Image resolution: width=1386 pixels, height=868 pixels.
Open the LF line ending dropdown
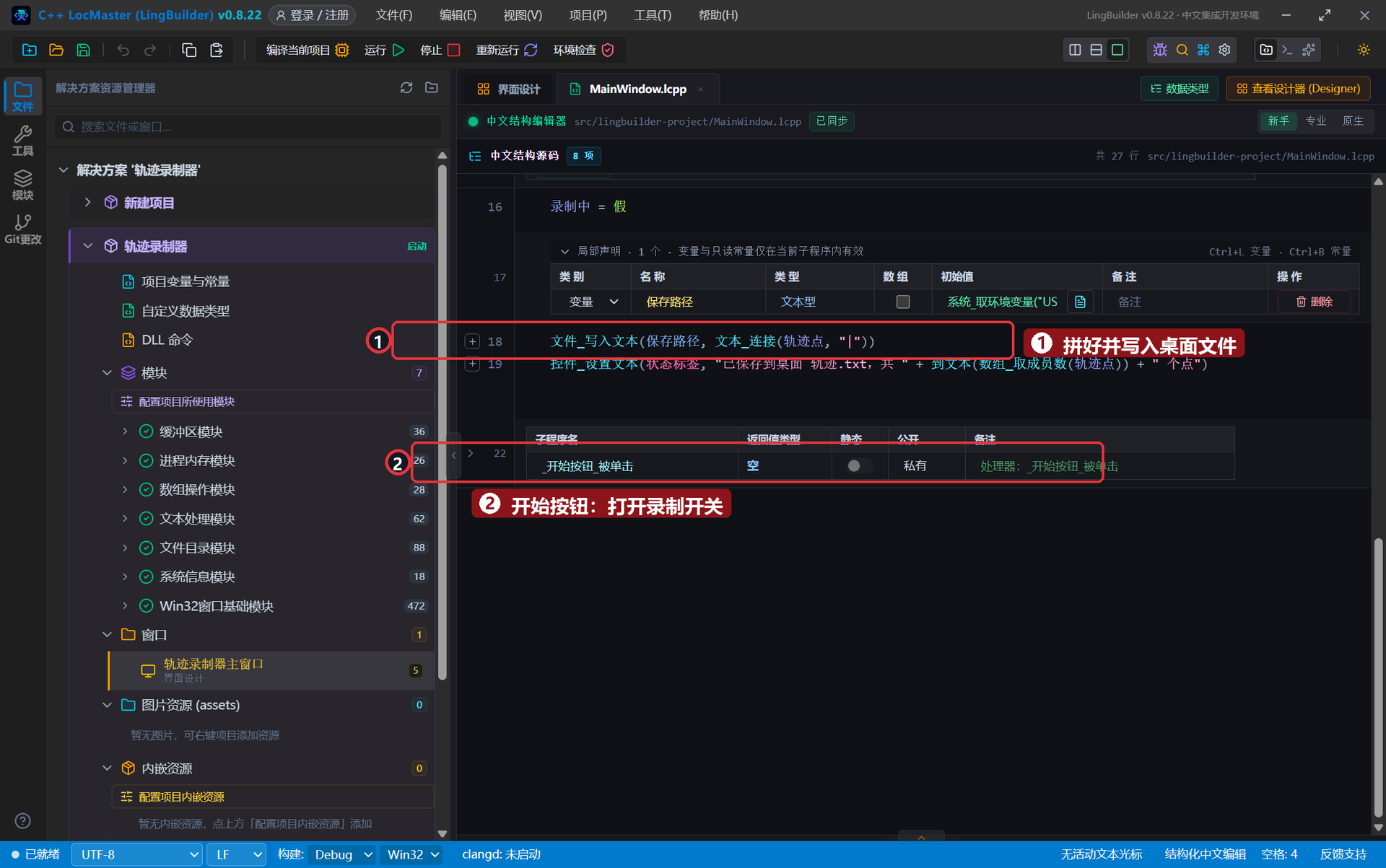click(x=237, y=854)
